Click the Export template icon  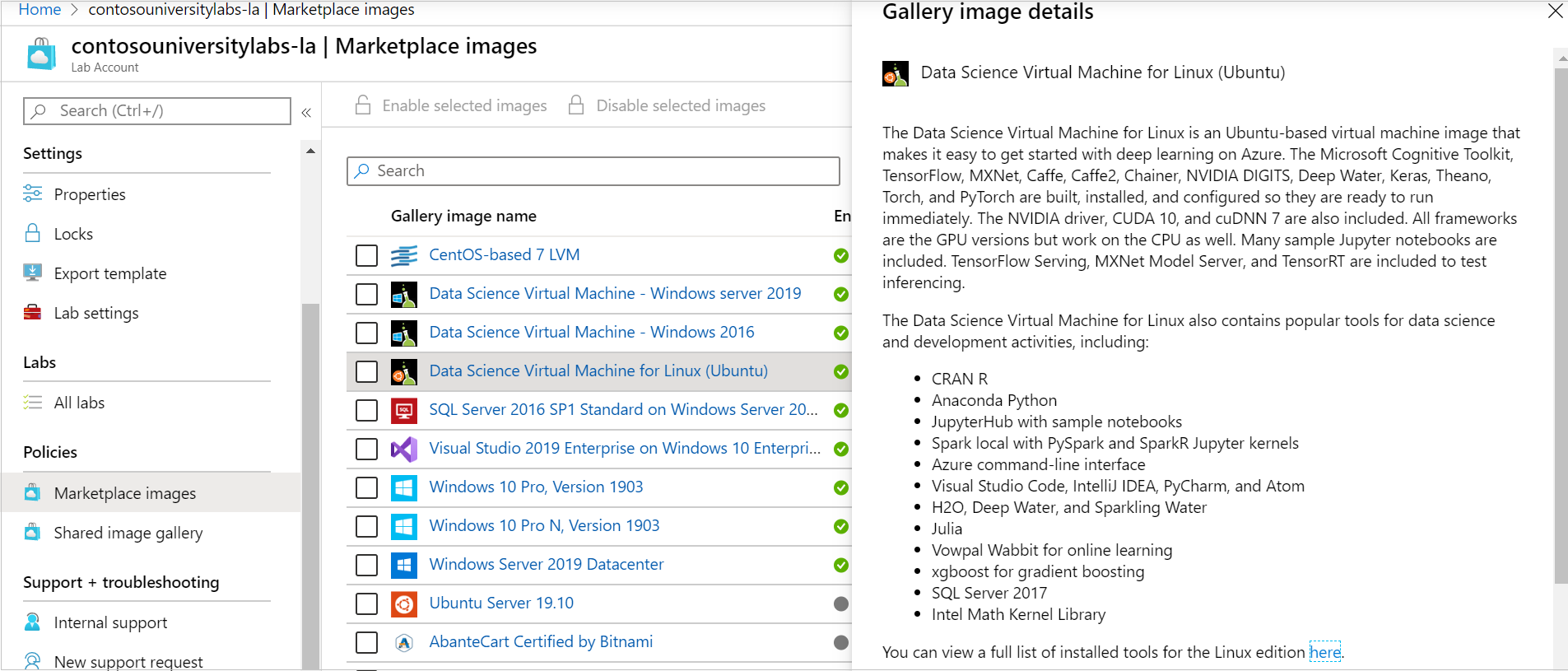pyautogui.click(x=33, y=273)
